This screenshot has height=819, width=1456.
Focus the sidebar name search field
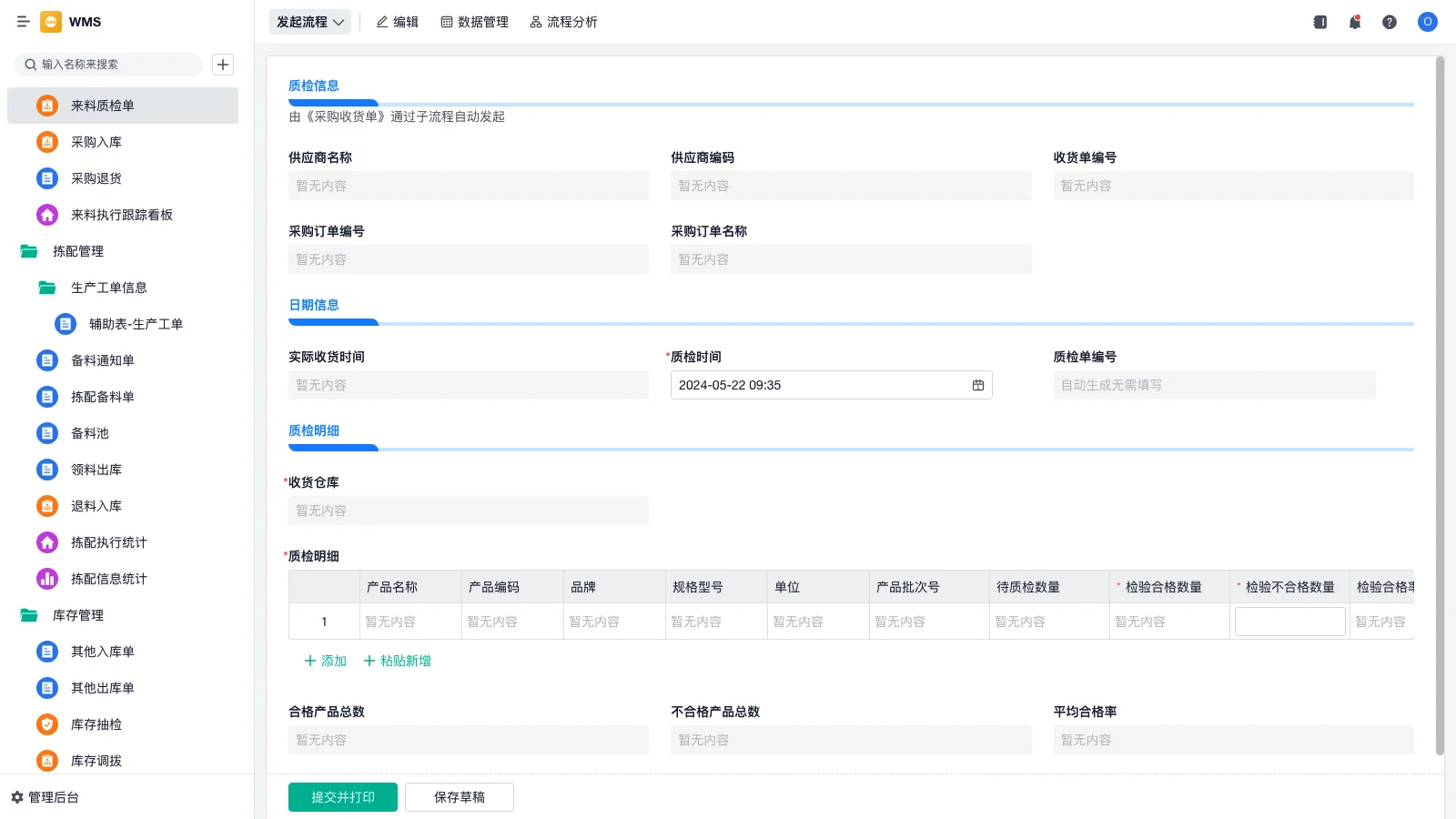(x=108, y=65)
